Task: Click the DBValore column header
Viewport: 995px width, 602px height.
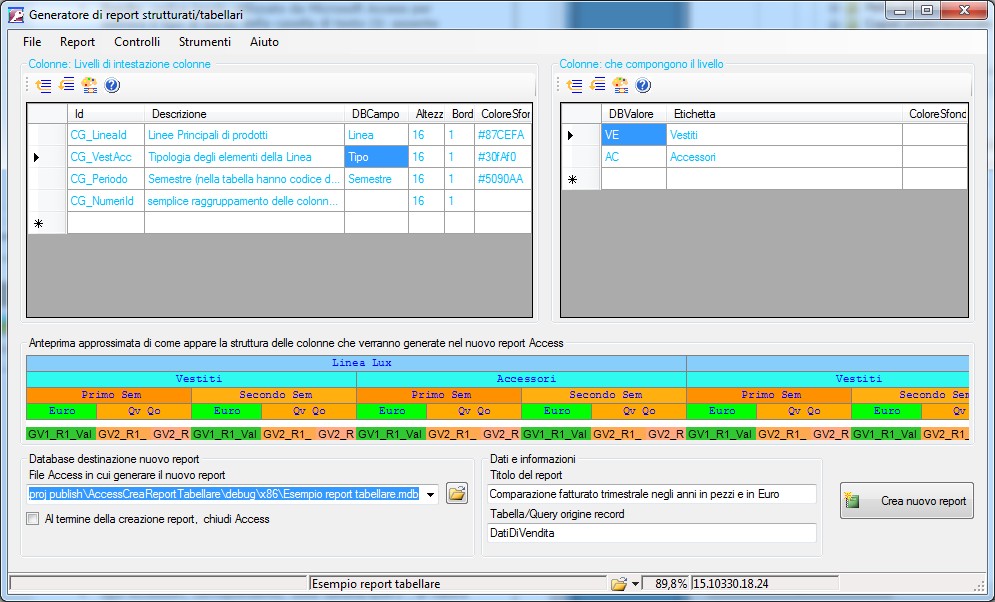Action: point(634,114)
